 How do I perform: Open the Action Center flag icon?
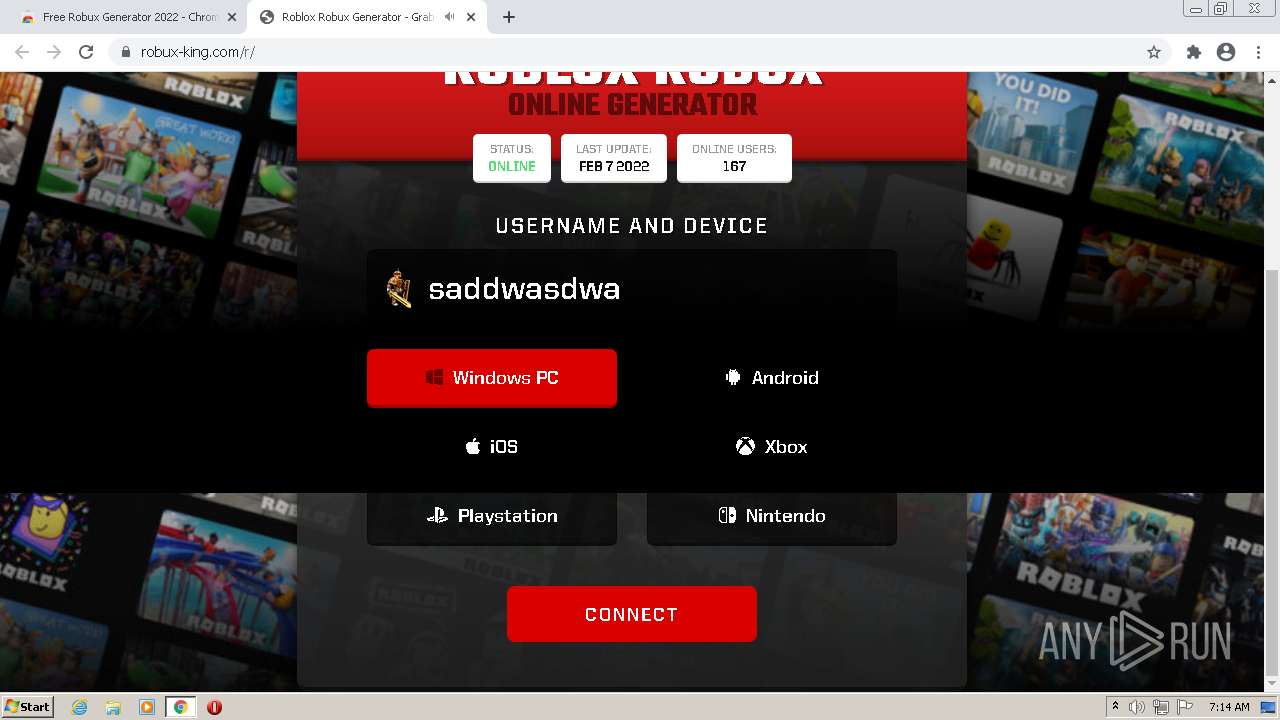click(x=1185, y=707)
